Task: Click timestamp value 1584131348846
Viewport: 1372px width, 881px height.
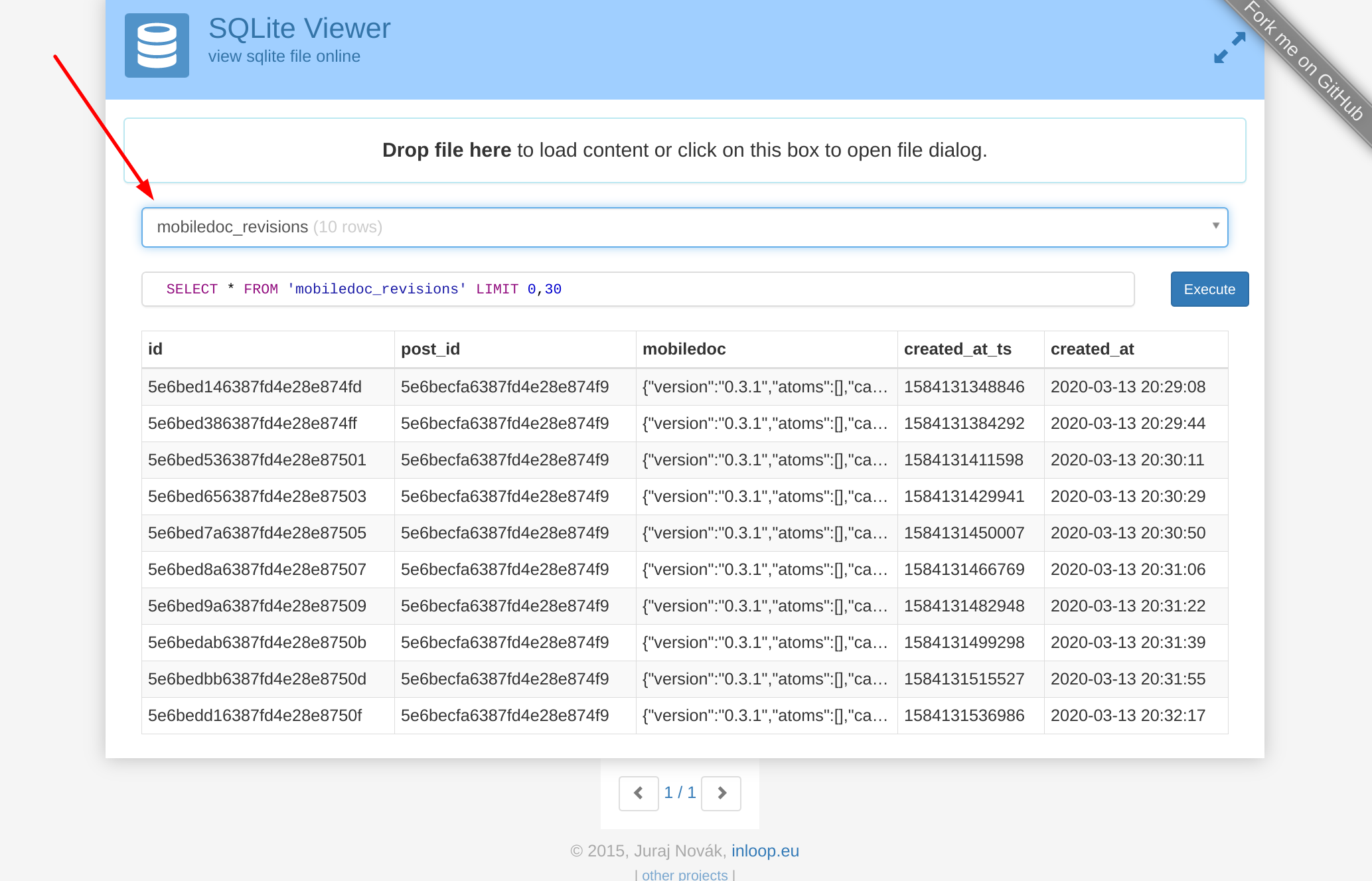Action: click(970, 387)
